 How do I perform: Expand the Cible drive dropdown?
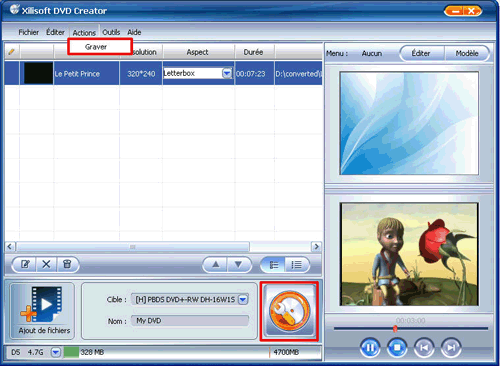pyautogui.click(x=243, y=299)
